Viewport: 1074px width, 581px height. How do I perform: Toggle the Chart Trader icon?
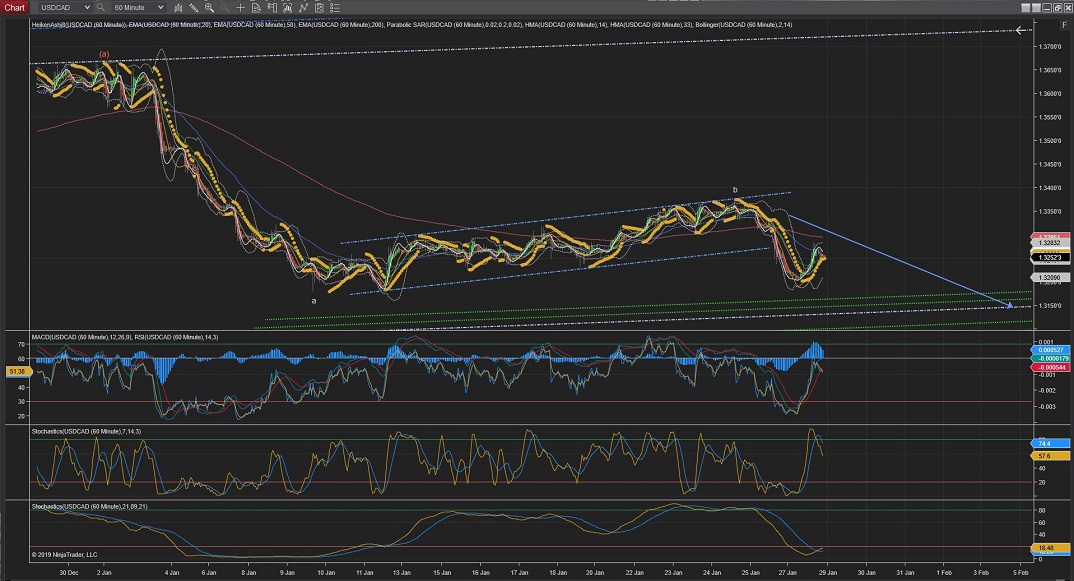pyautogui.click(x=272, y=8)
